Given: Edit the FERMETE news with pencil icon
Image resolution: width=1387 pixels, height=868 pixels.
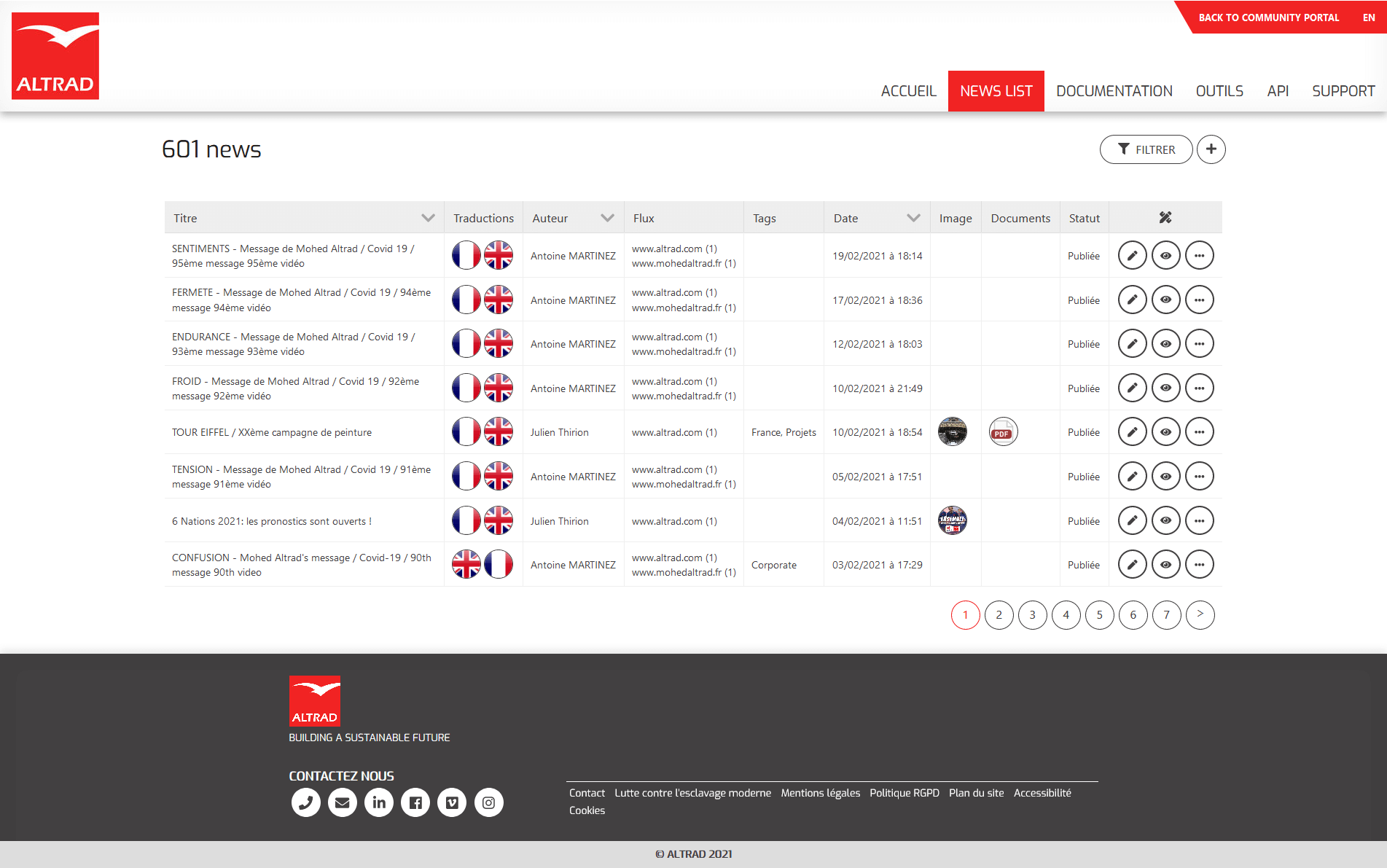Looking at the screenshot, I should tap(1132, 300).
